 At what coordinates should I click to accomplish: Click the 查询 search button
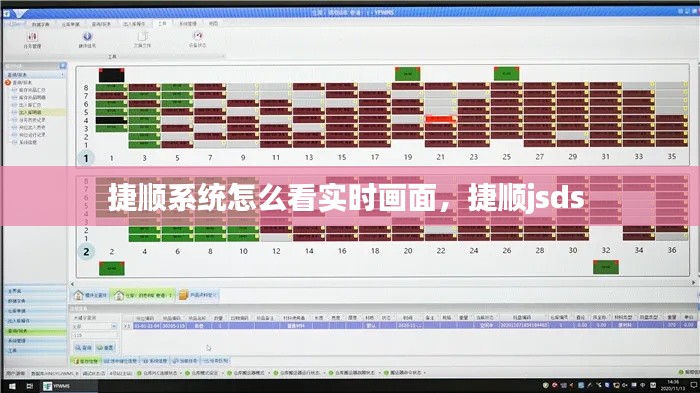coord(83,347)
